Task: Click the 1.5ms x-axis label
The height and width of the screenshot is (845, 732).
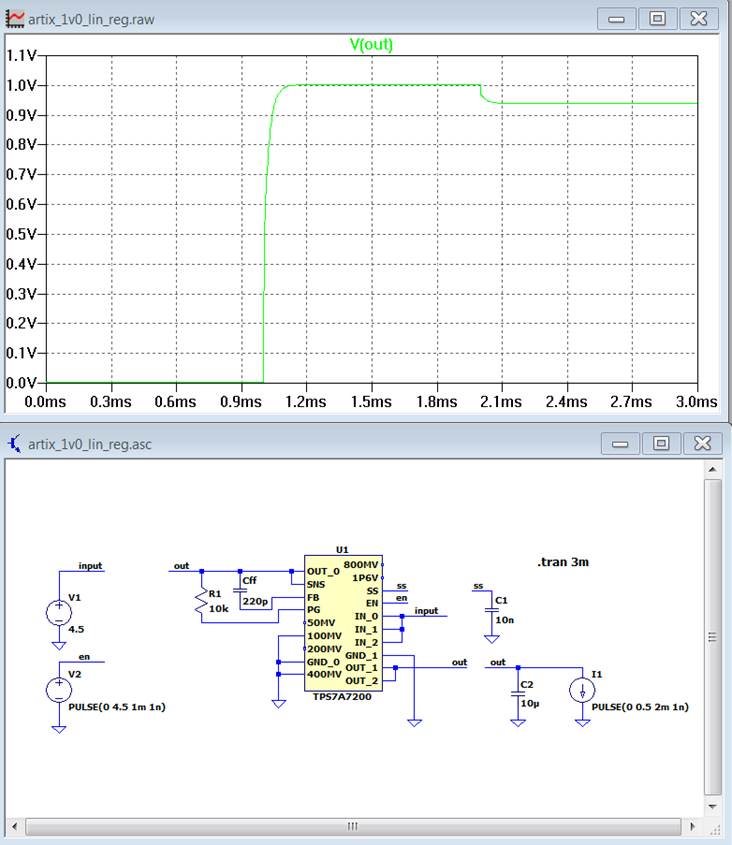Action: pyautogui.click(x=371, y=401)
